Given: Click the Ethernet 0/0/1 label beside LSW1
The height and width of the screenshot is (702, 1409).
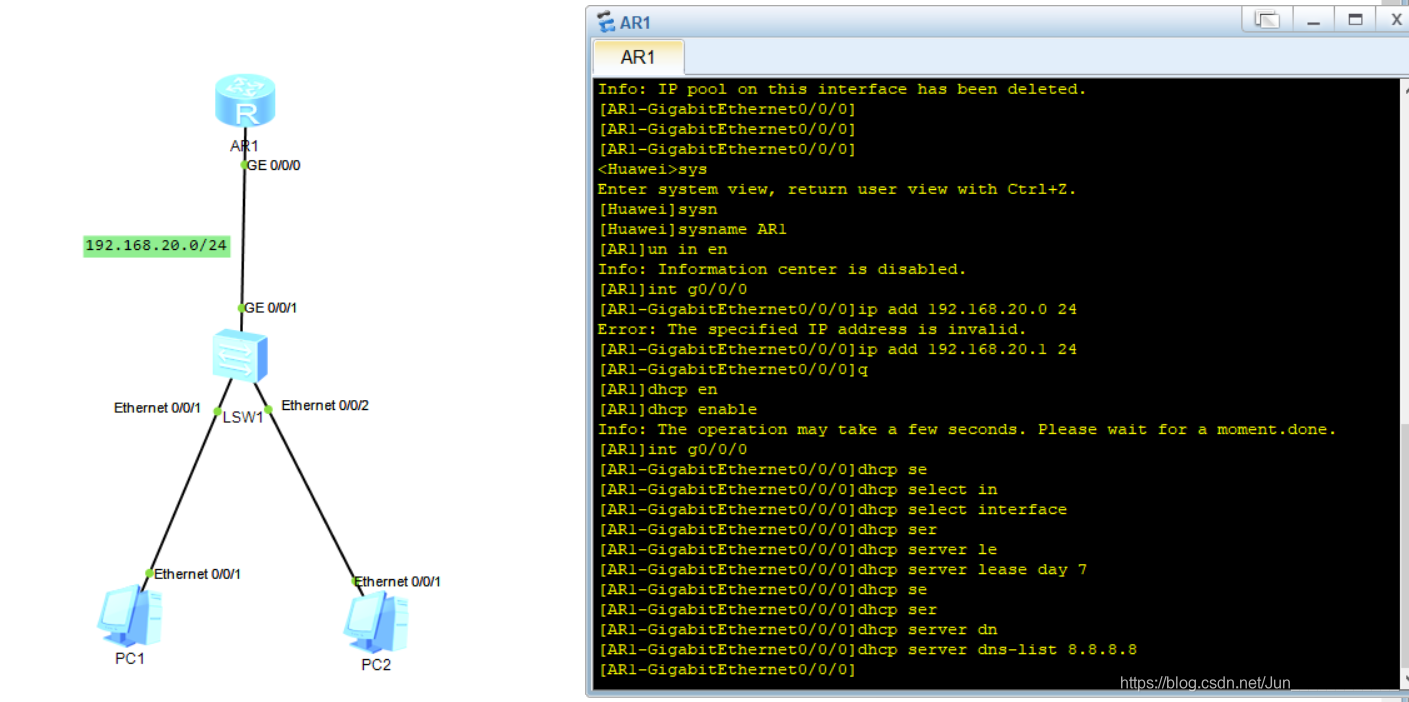Looking at the screenshot, I should click(157, 408).
